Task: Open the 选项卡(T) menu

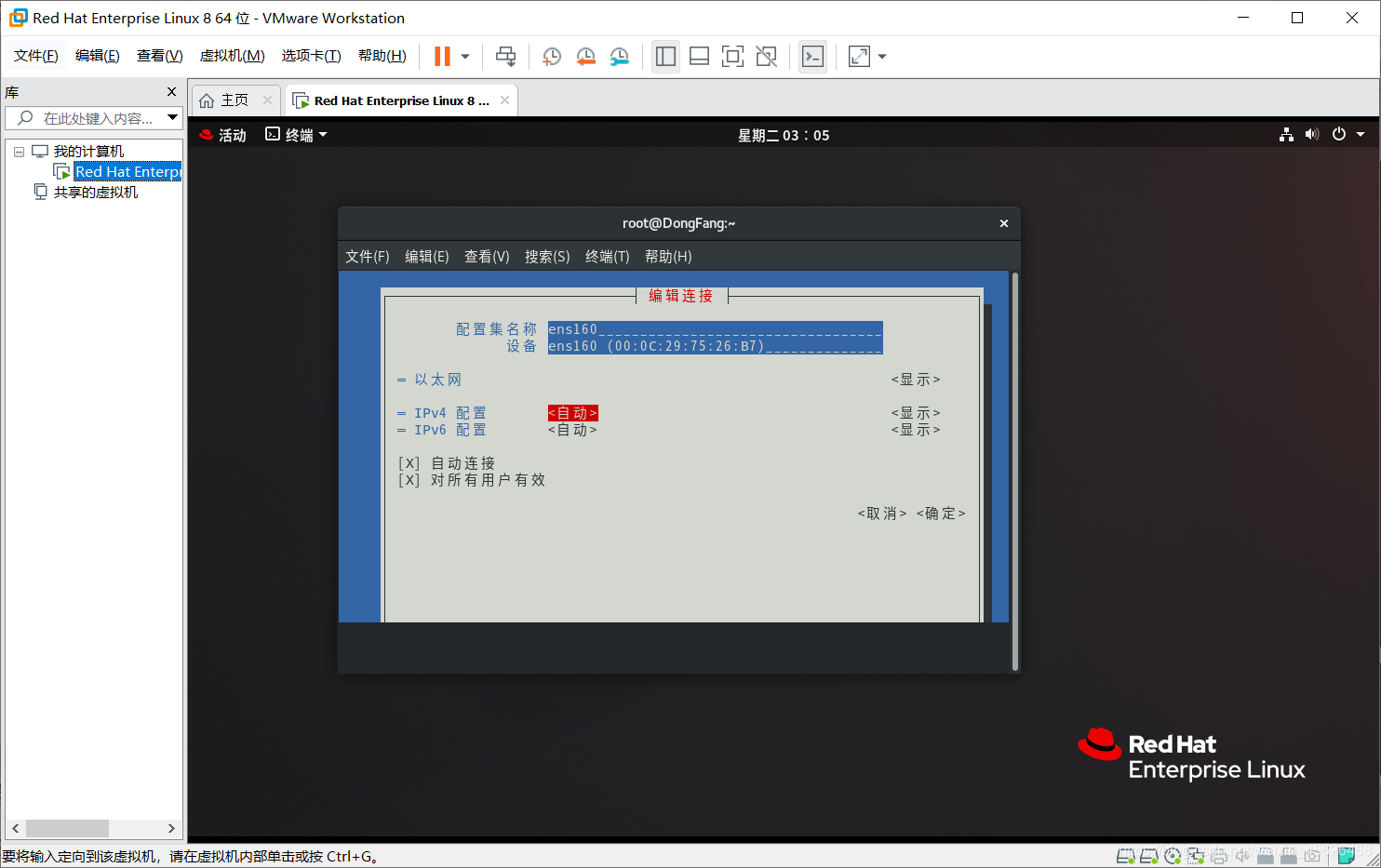Action: point(312,56)
